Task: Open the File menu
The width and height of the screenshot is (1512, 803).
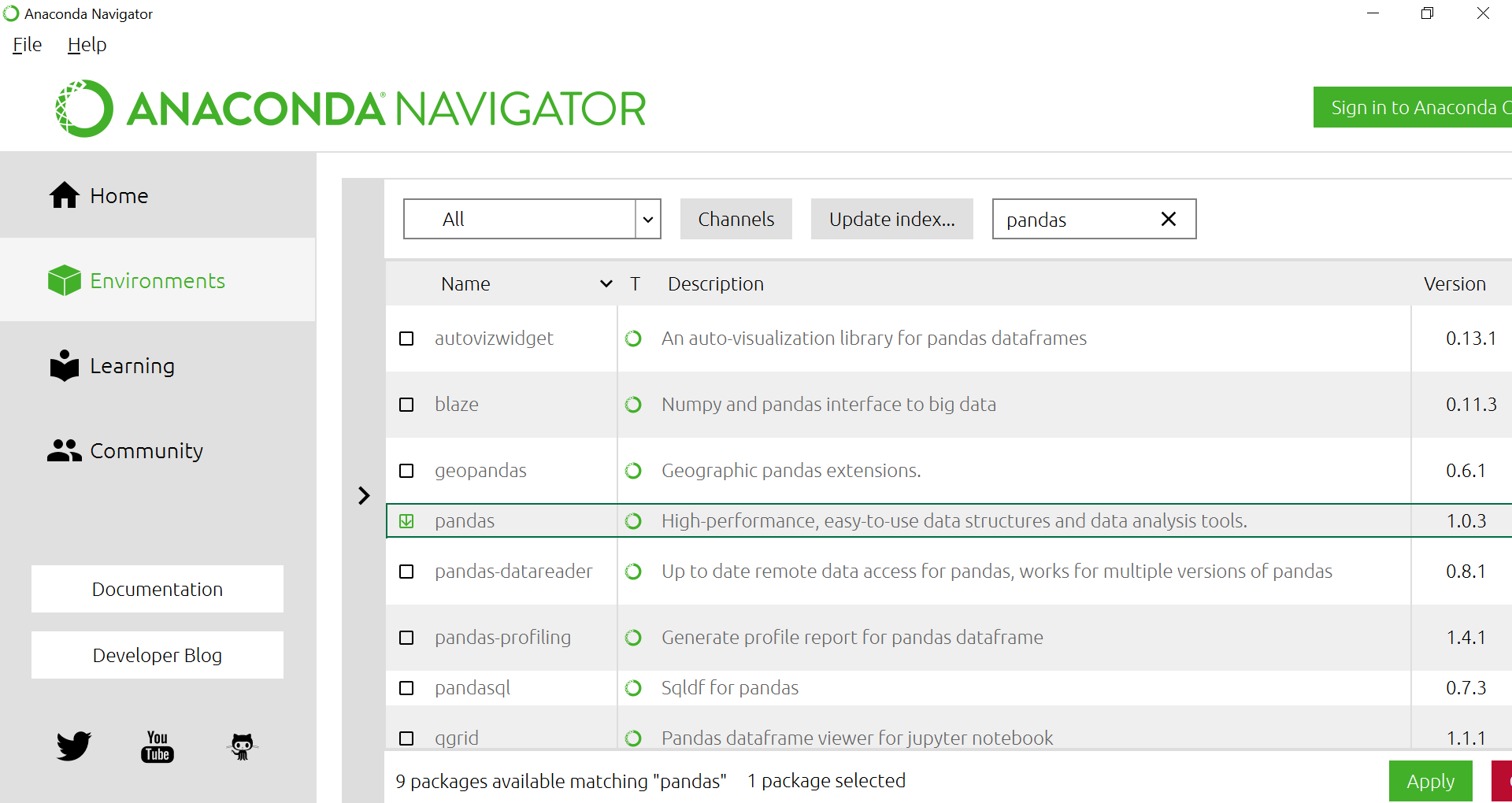Action: tap(28, 45)
